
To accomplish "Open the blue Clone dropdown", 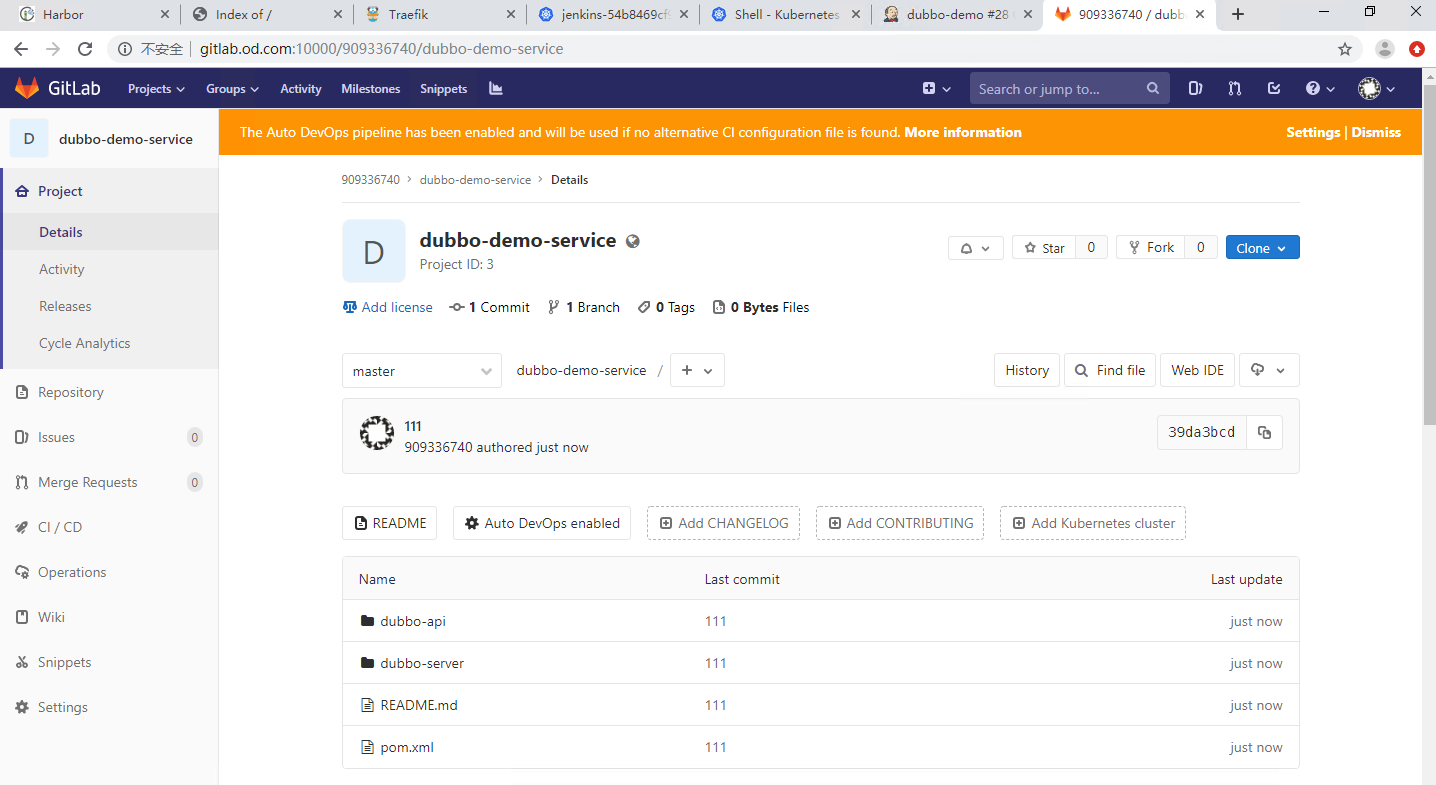I will point(1262,248).
